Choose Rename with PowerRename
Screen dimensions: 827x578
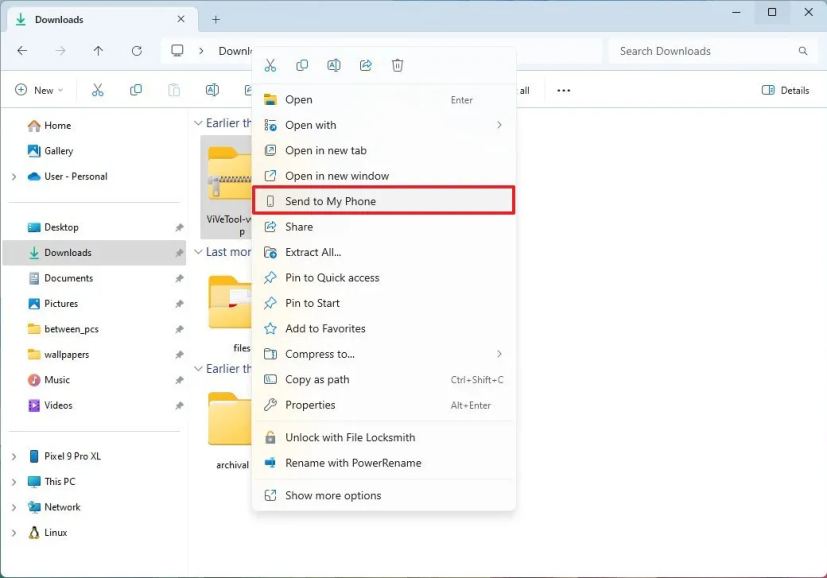point(383,463)
